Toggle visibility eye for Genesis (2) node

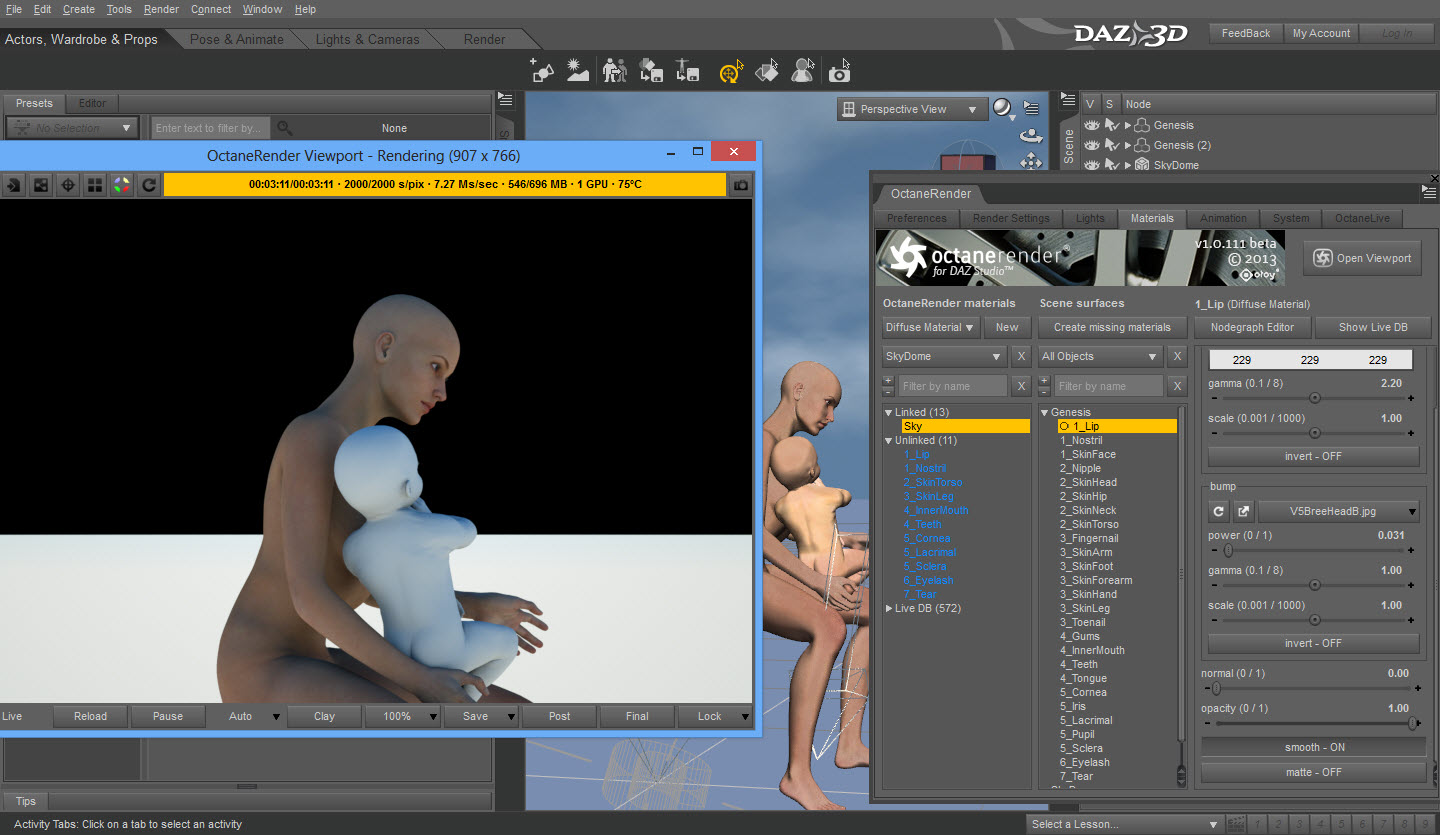[x=1092, y=145]
